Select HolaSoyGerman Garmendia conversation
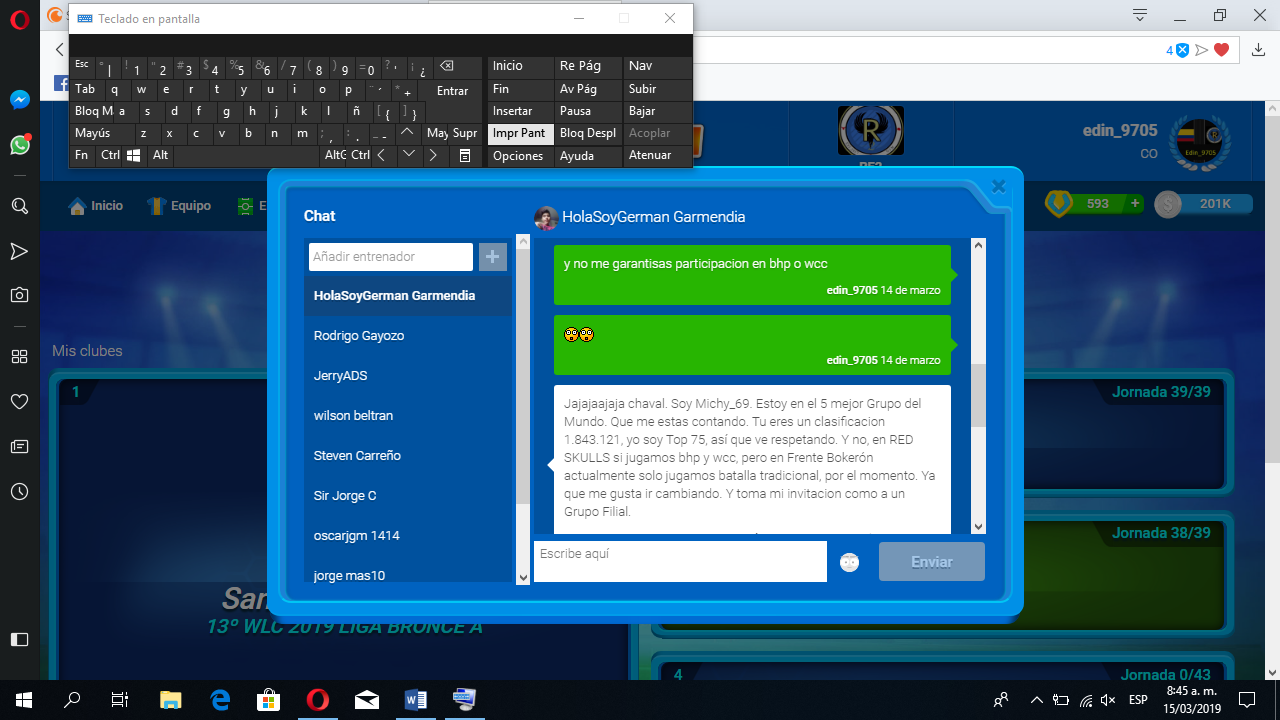This screenshot has height=720, width=1280. click(408, 296)
